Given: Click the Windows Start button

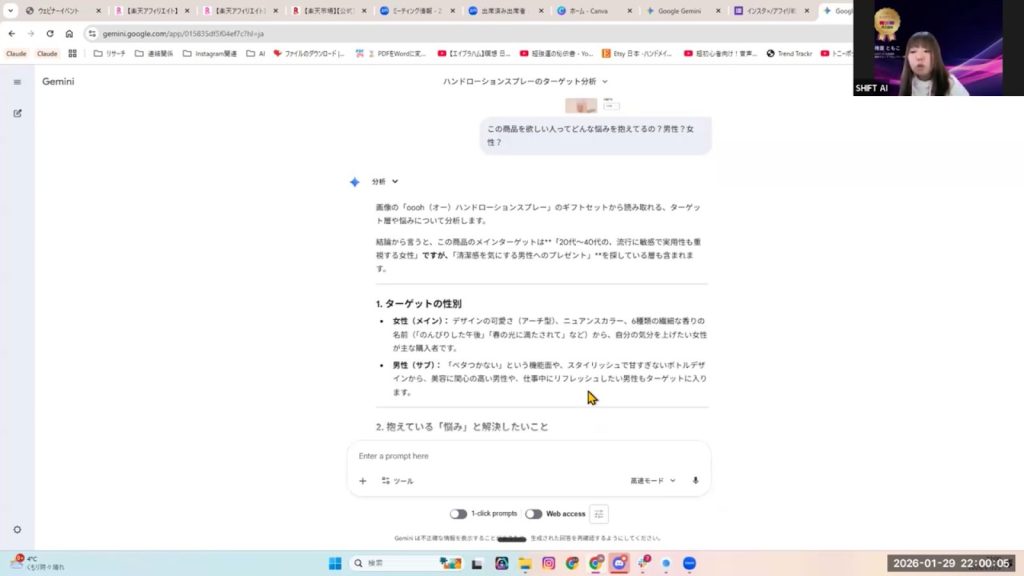Looking at the screenshot, I should coord(334,563).
